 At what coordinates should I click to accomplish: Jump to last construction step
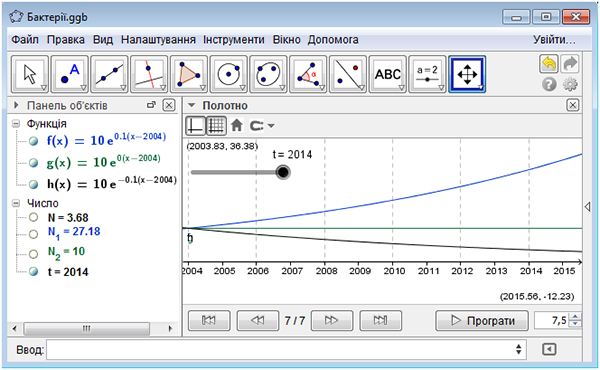point(381,320)
